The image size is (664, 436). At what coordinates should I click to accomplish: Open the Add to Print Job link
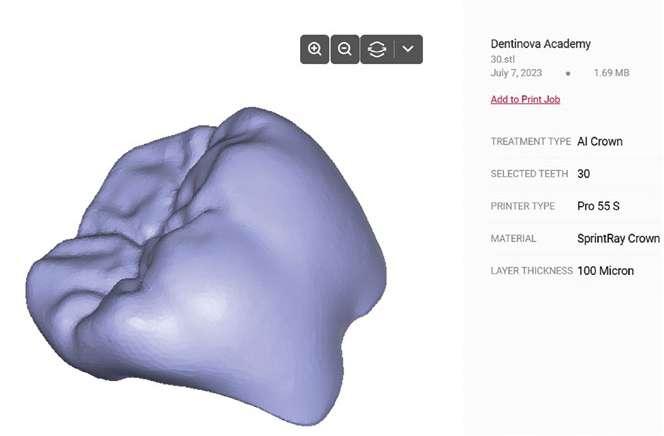(525, 99)
